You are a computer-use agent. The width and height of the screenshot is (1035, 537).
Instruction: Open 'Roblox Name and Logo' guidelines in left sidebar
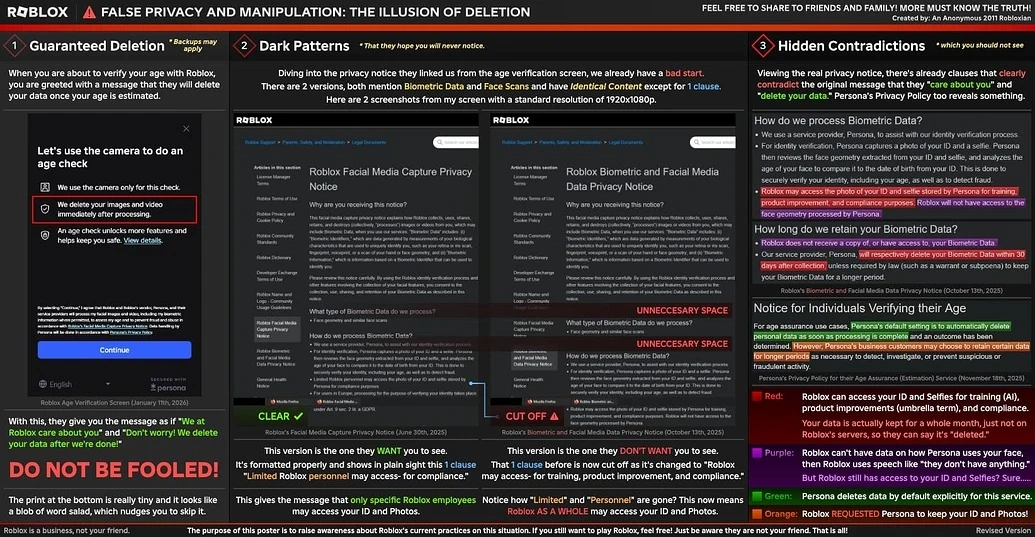coord(275,301)
